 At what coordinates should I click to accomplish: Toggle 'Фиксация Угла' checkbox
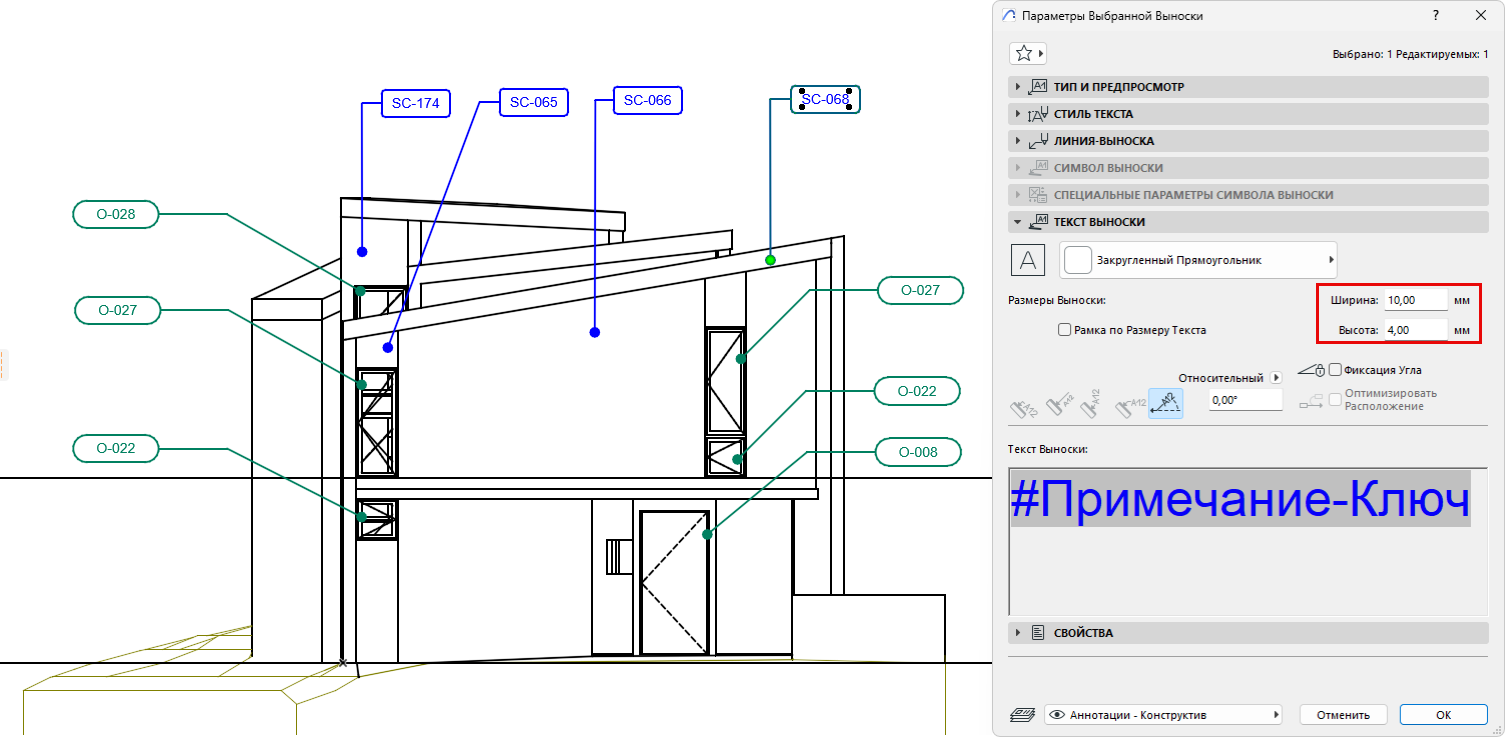click(1335, 370)
